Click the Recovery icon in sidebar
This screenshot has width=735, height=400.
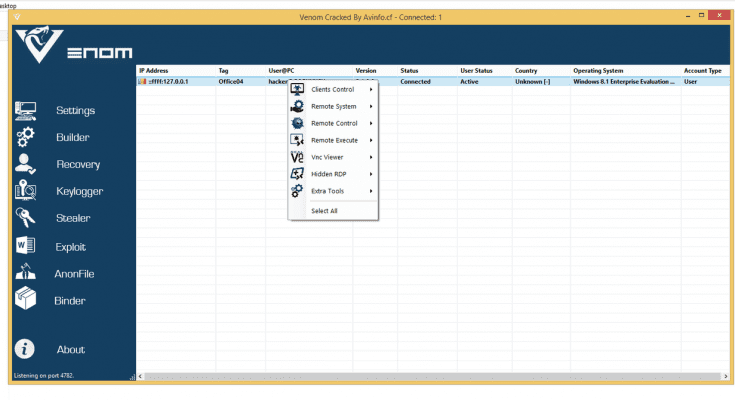tap(26, 164)
